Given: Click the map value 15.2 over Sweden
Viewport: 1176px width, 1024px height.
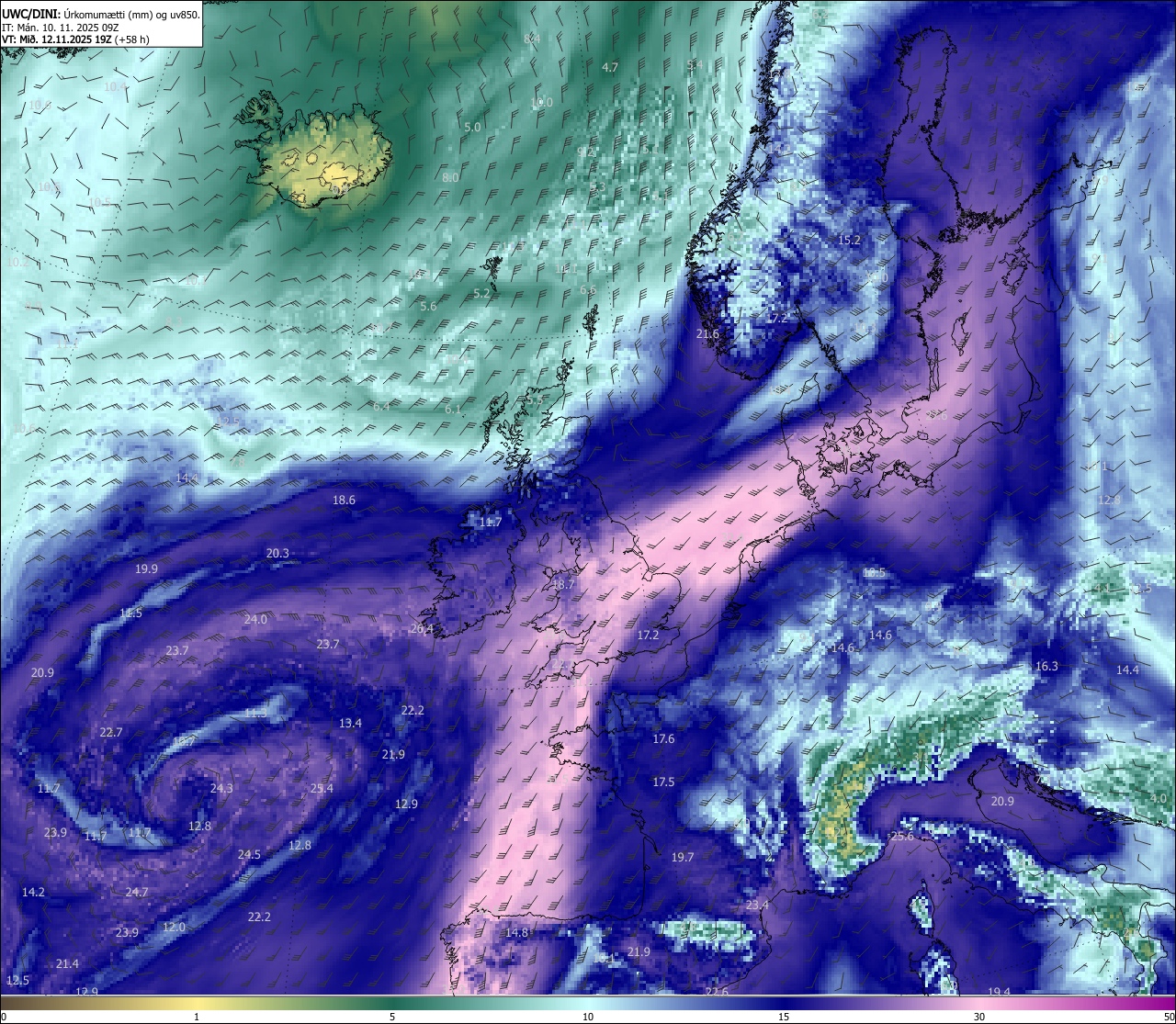Looking at the screenshot, I should pos(849,240).
